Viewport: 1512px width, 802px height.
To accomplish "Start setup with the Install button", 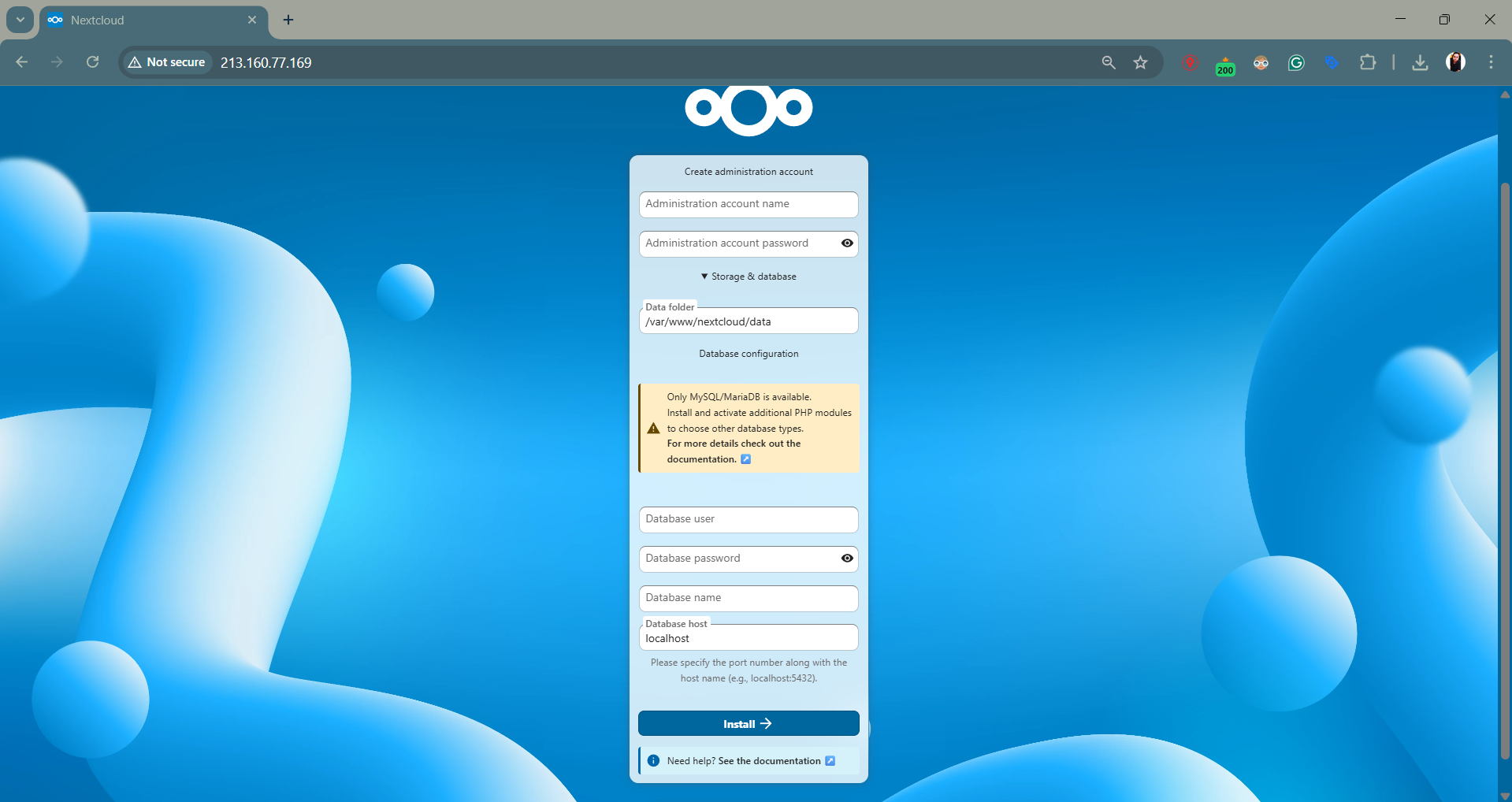I will (x=749, y=723).
